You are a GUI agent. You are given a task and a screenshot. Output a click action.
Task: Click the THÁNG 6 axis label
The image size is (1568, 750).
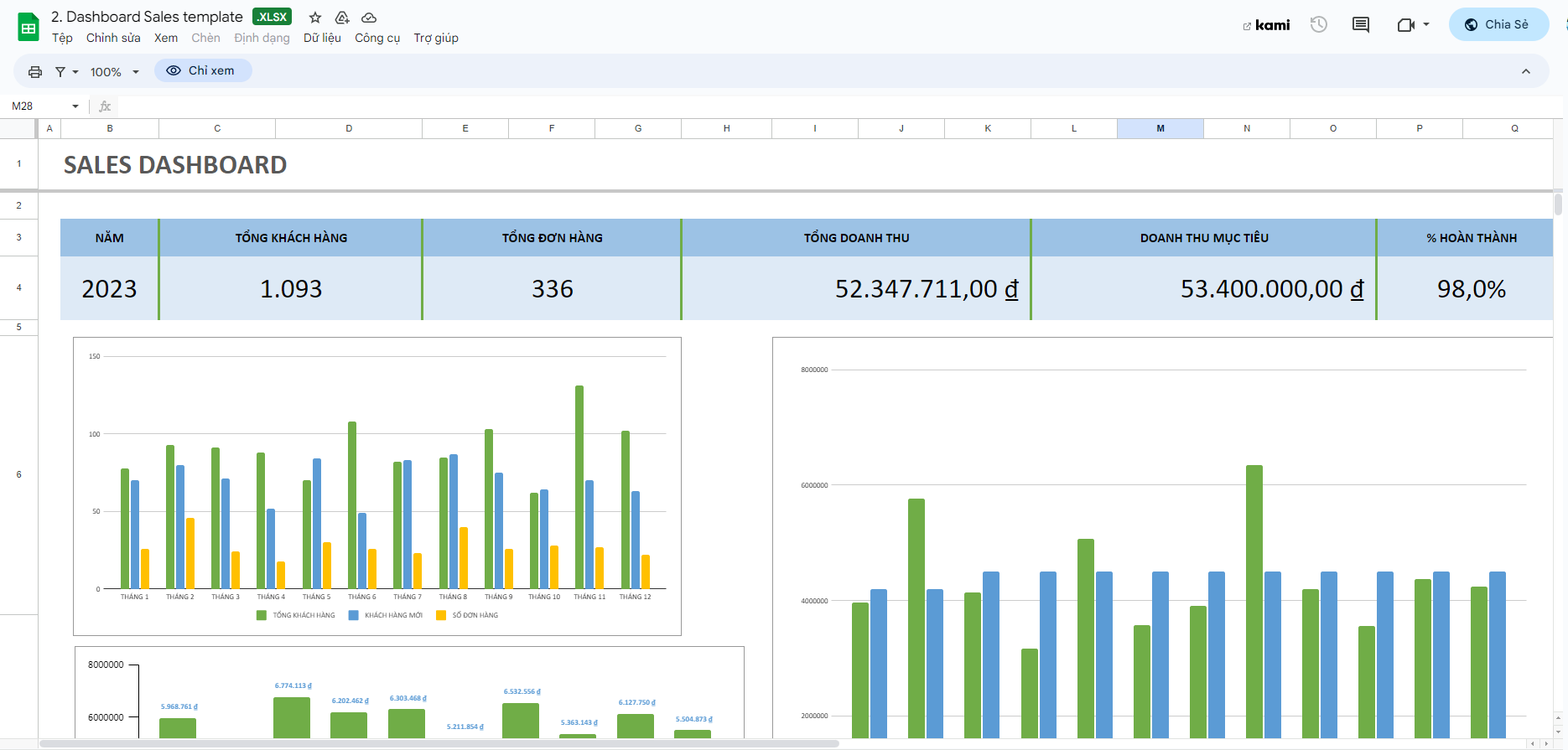(362, 597)
